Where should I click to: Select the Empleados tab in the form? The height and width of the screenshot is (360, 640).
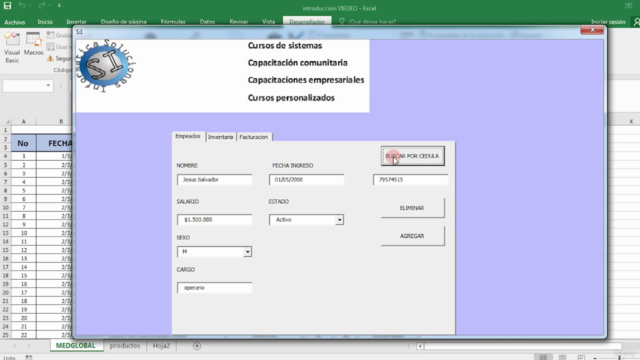point(188,136)
